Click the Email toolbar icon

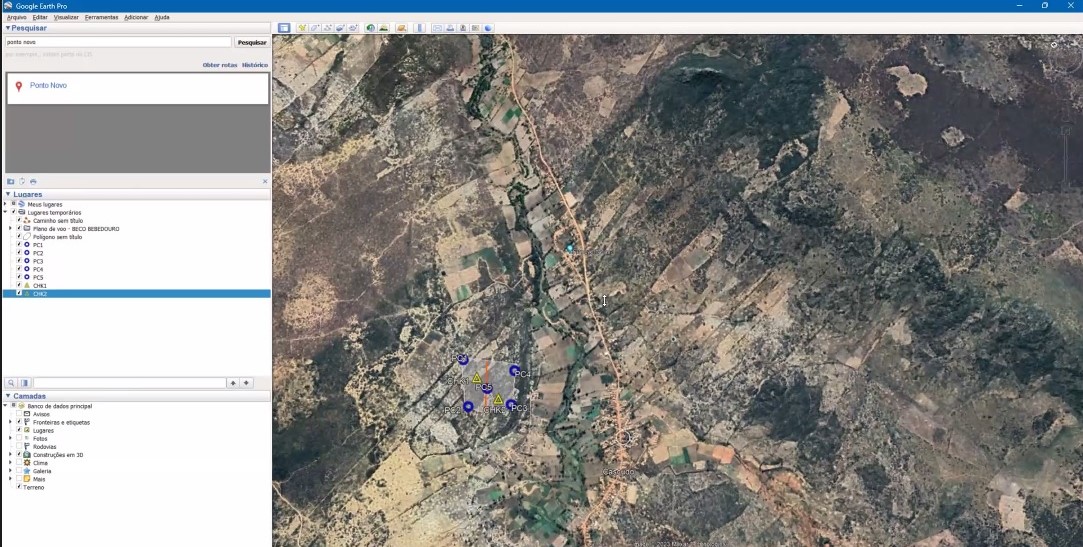[x=437, y=28]
